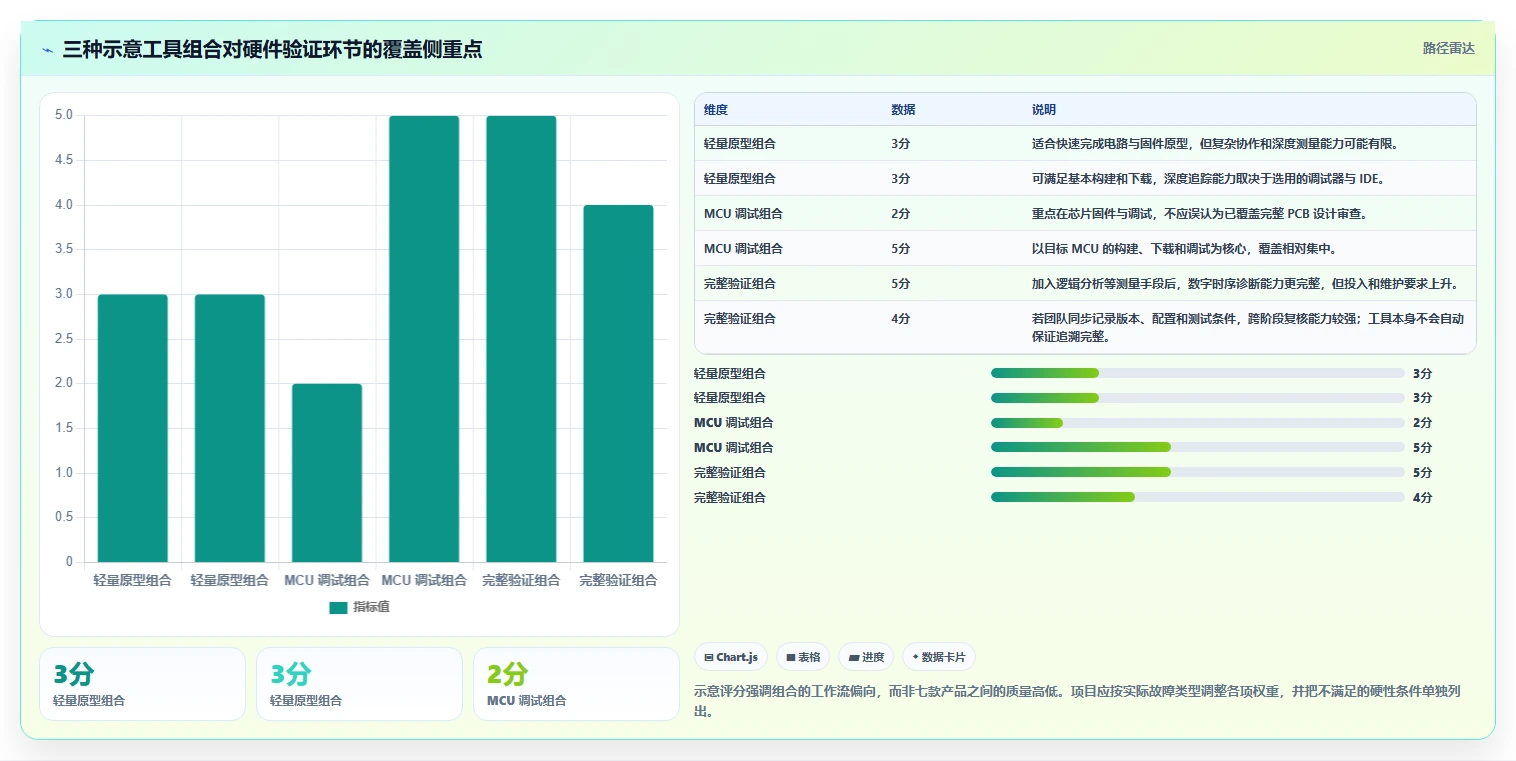Screen dimensions: 1516x761
Task: Click the 数据 column header in the table
Action: 903,110
